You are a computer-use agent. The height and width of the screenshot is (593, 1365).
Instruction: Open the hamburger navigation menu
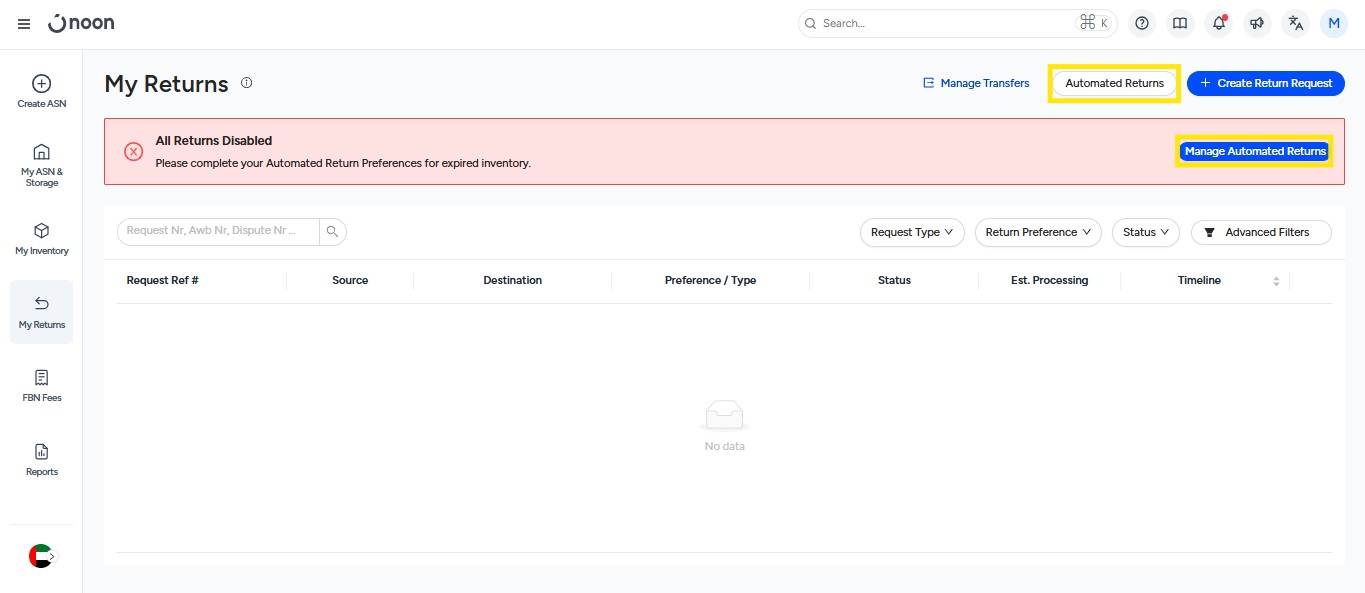(24, 24)
